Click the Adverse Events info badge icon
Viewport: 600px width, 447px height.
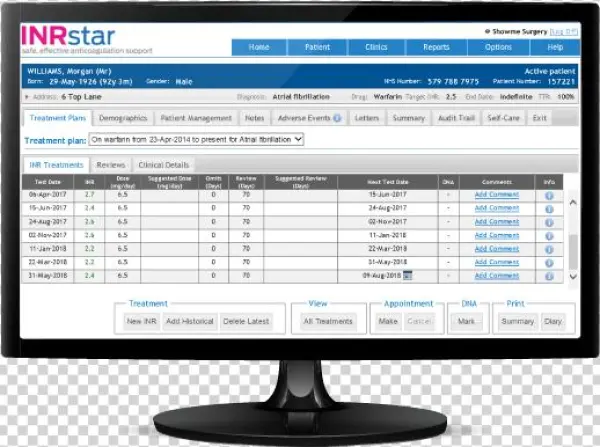pos(337,118)
